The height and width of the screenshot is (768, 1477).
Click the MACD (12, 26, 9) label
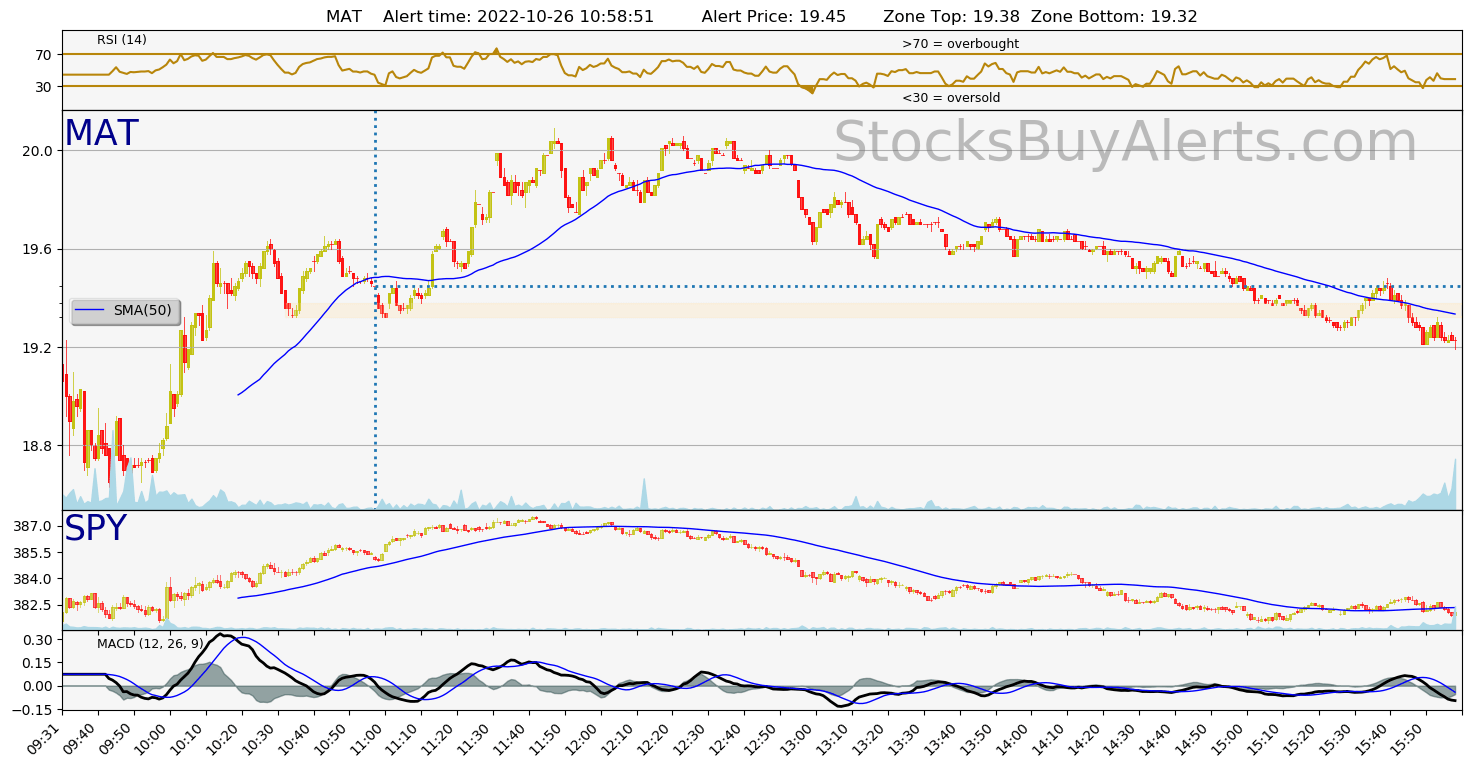point(150,643)
